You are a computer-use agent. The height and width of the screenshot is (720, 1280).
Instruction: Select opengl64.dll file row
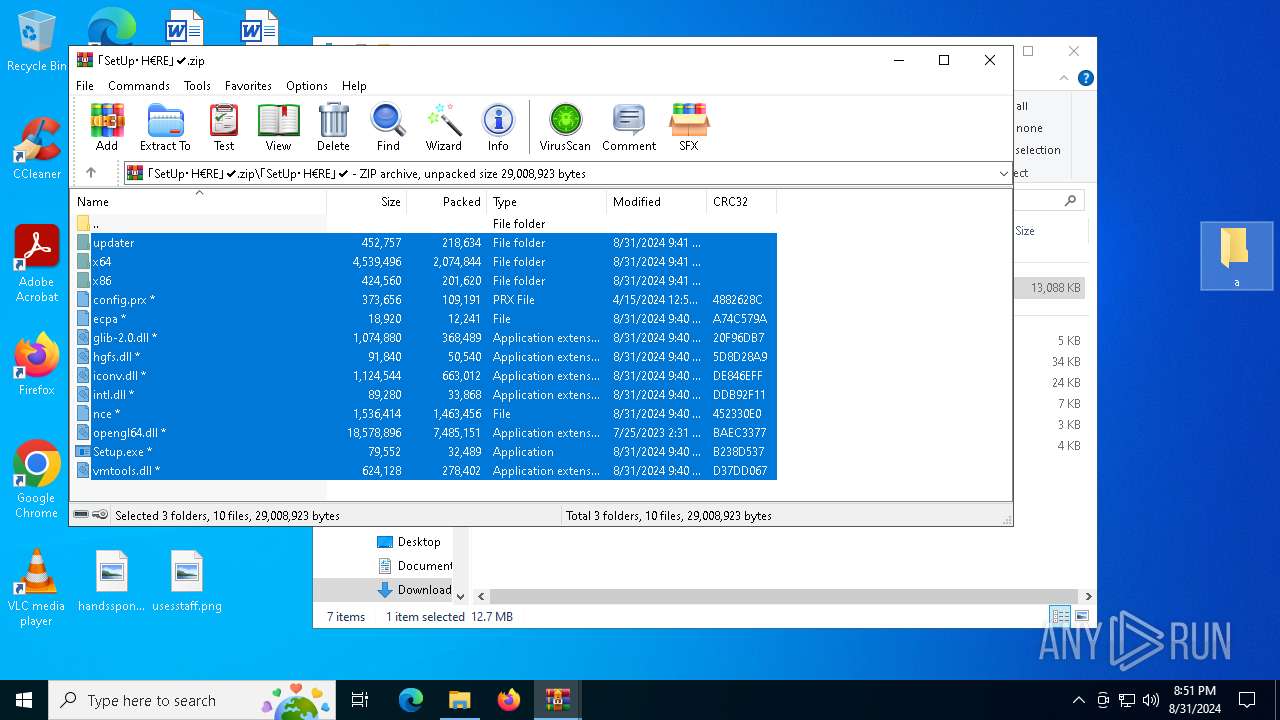(425, 433)
